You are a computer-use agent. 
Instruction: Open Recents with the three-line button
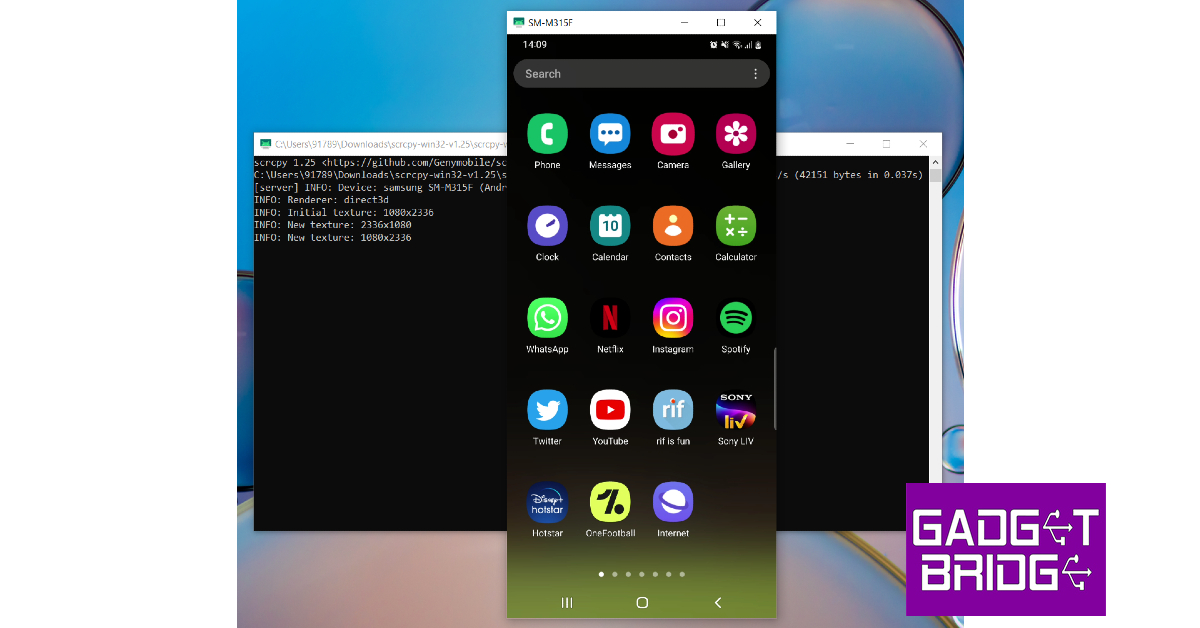[567, 602]
